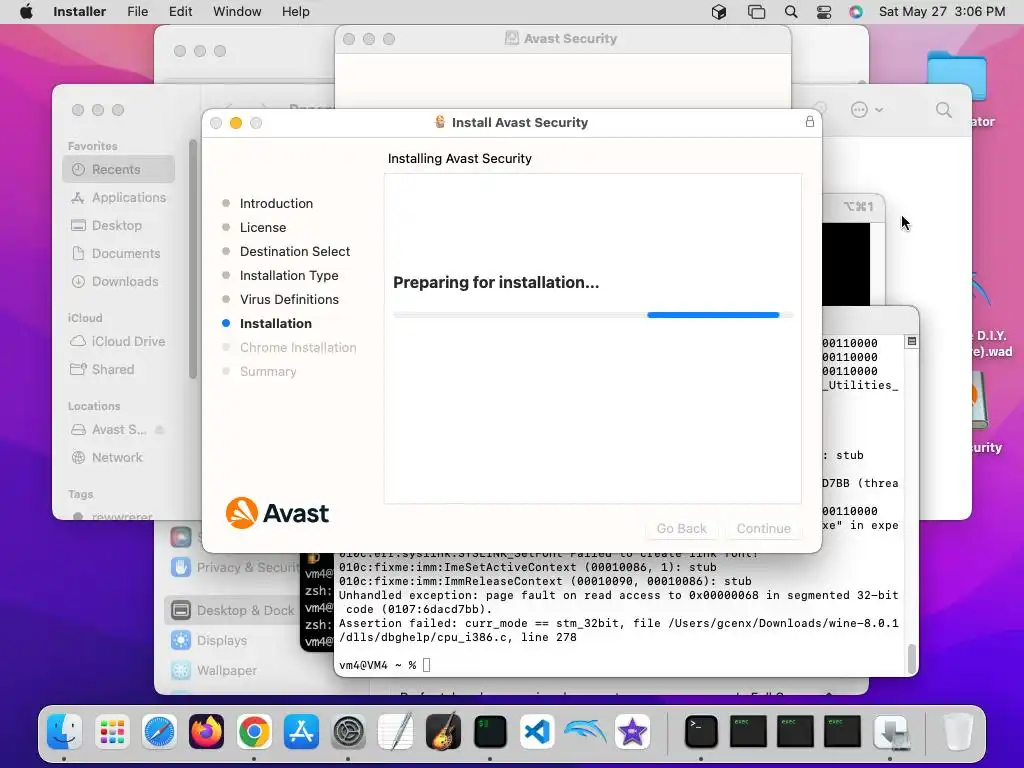Click the Avast Security window title
This screenshot has height=768, width=1024.
tap(570, 39)
